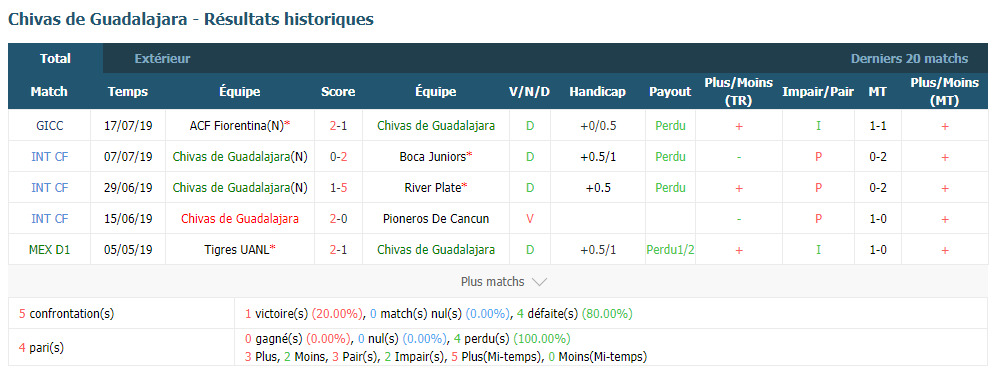Click the INT CF link dated 07/07/19
This screenshot has height=376, width=995.
[x=49, y=157]
